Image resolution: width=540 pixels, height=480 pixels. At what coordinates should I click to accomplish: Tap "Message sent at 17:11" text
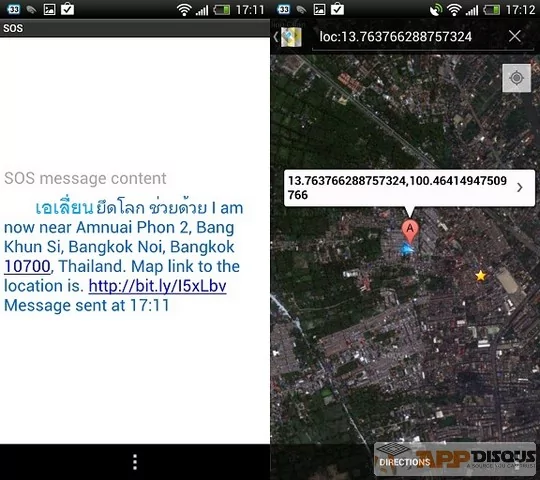[86, 305]
